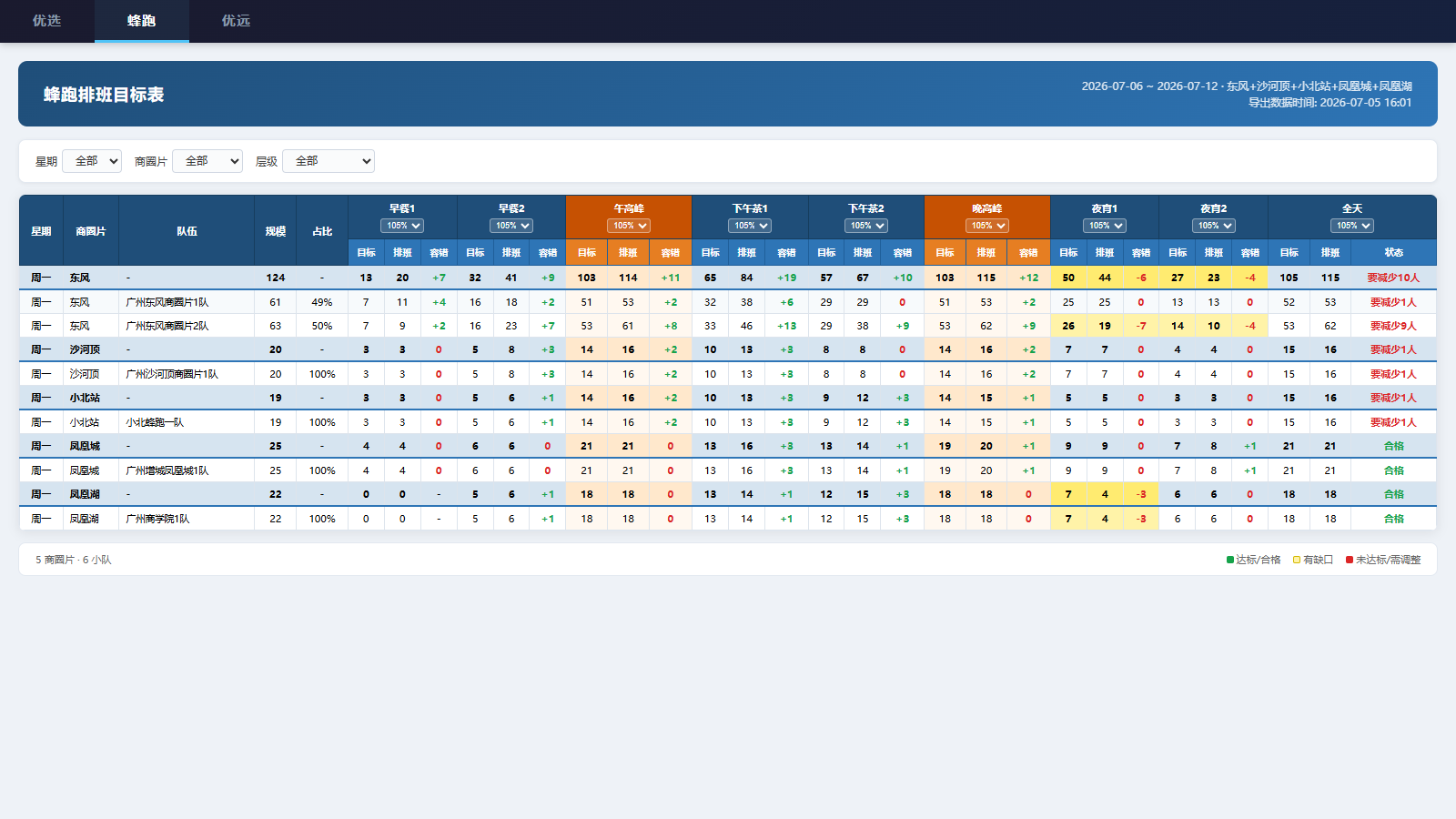This screenshot has height=819, width=1456.
Task: Click the 状态 column header
Action: click(x=1394, y=253)
